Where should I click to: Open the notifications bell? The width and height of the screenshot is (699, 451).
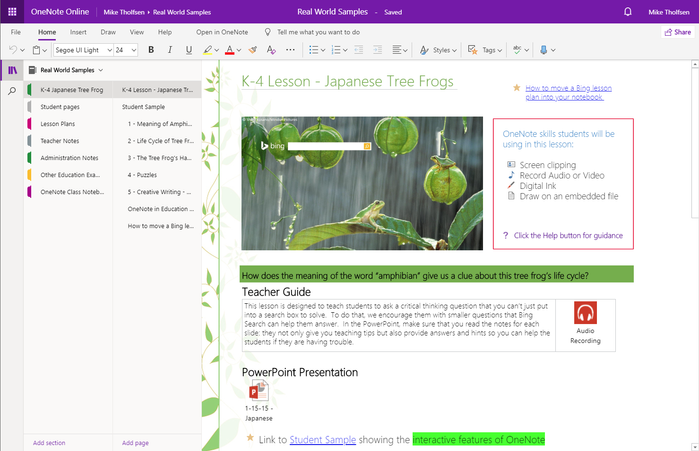tap(628, 12)
